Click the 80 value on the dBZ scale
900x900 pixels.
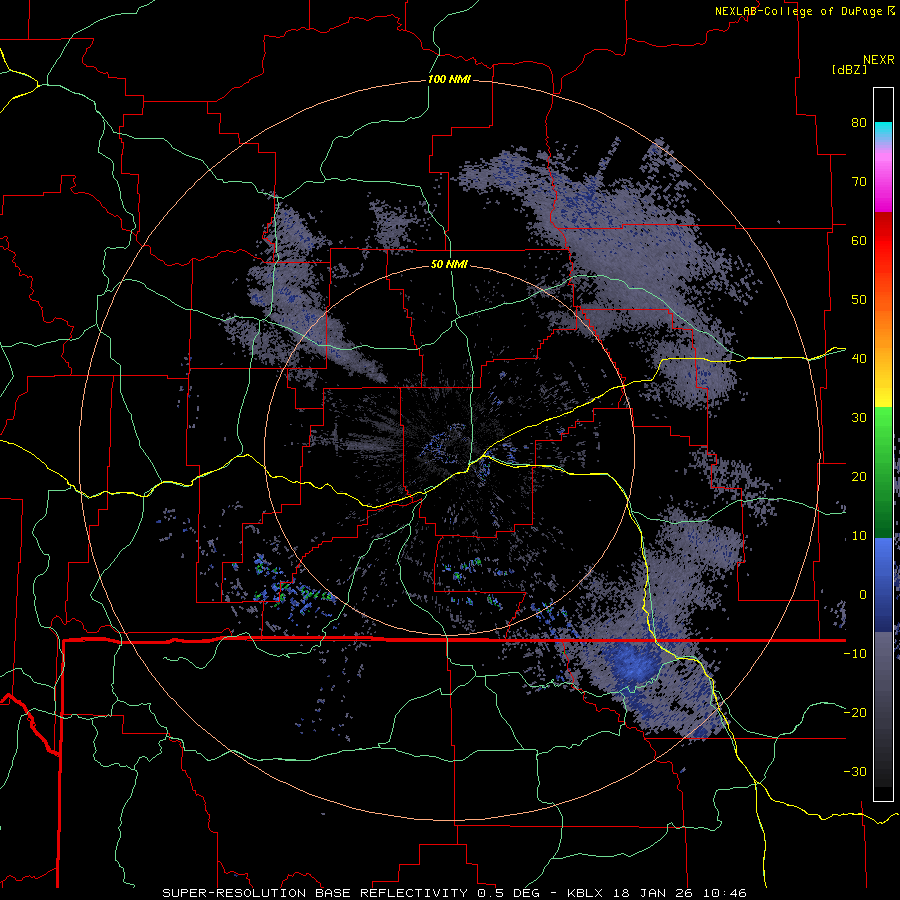pos(859,123)
